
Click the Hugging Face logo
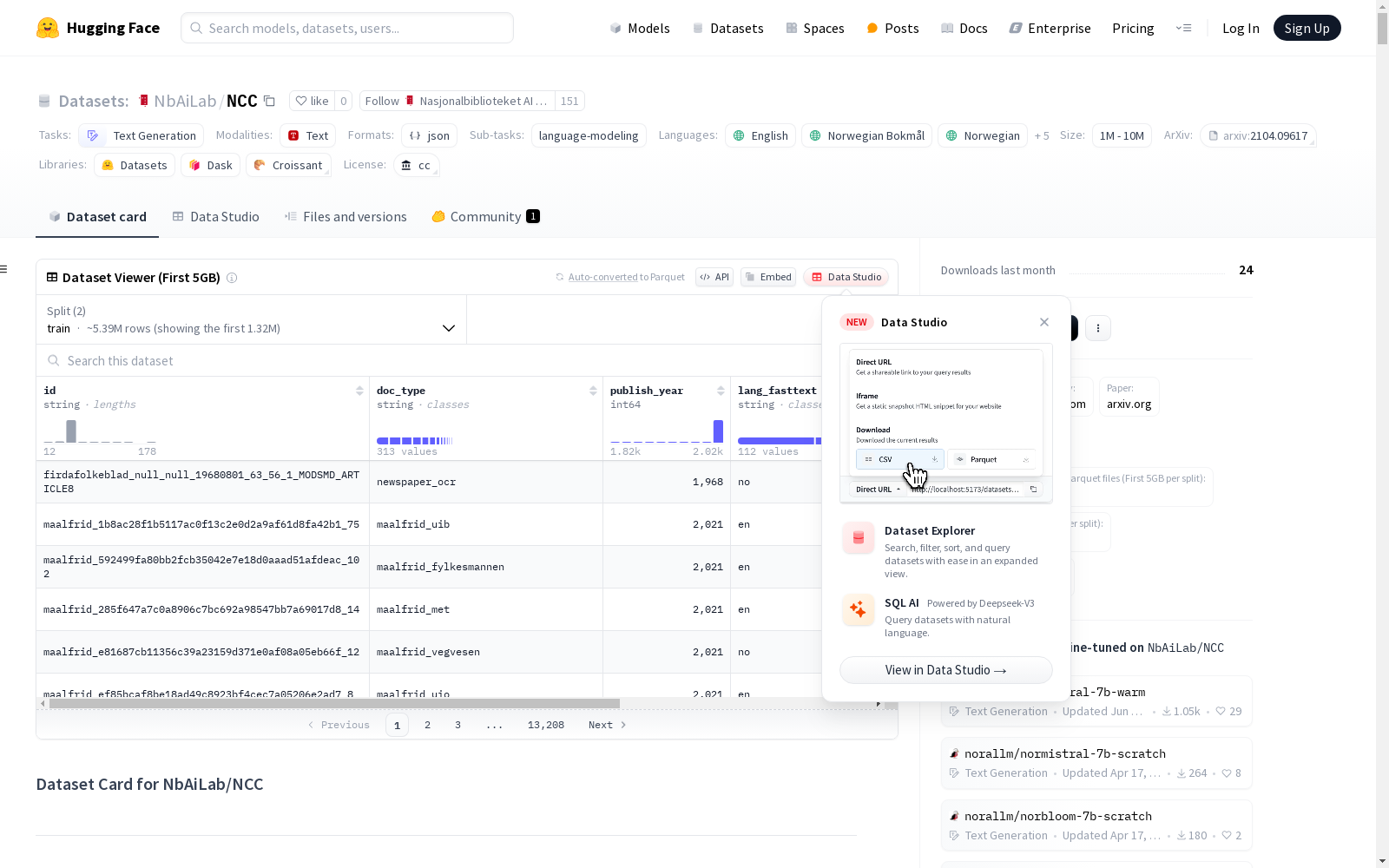point(98,28)
